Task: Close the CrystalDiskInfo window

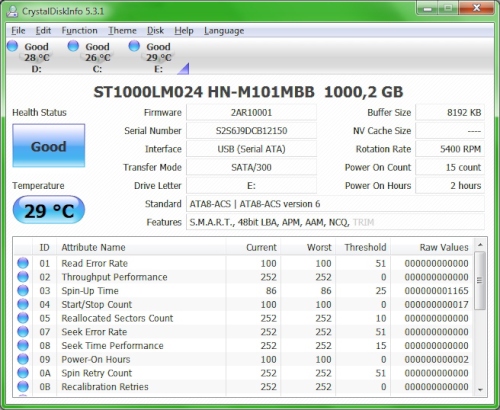Action: click(476, 8)
